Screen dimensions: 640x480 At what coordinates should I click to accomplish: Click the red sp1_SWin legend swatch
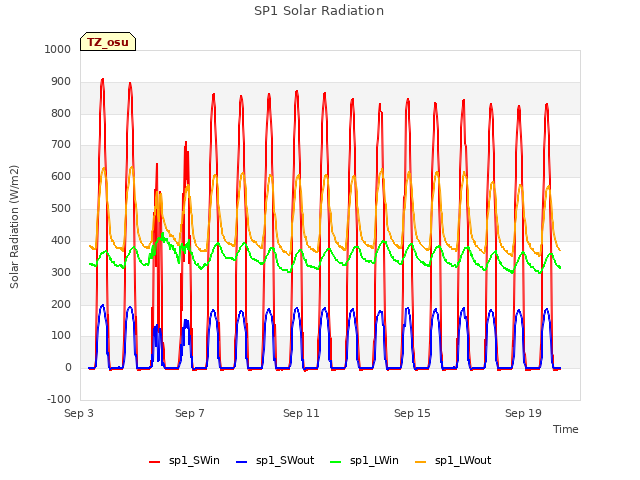click(x=155, y=462)
